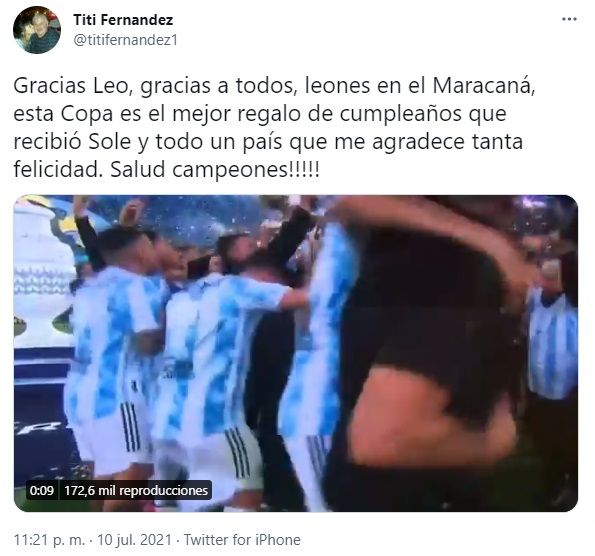Screen dimensions: 595x556
Task: Open the Twitter for iPhone source link
Action: tap(242, 540)
